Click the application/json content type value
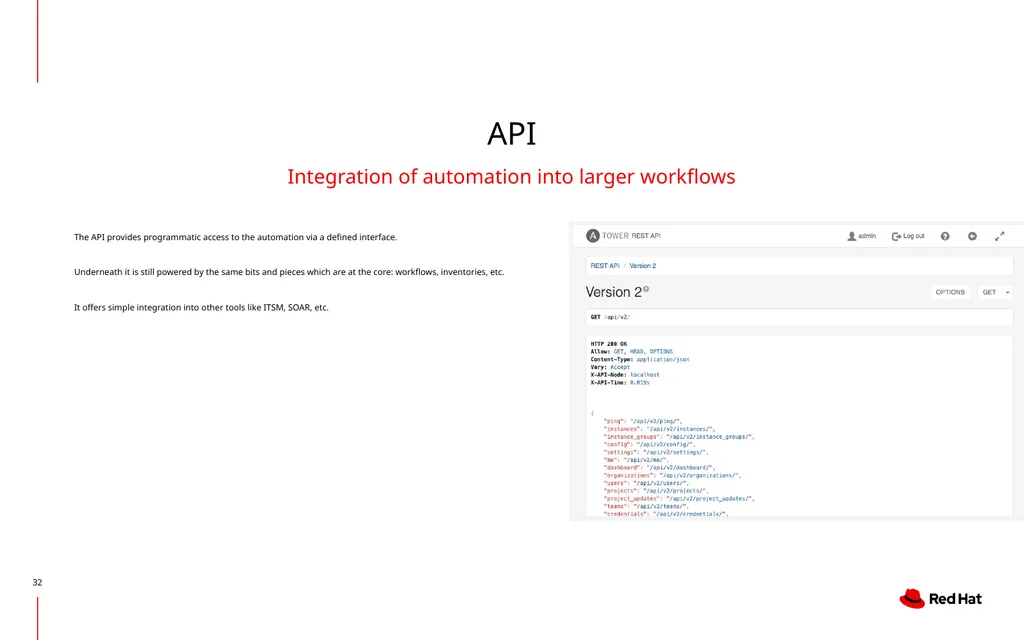 click(663, 359)
